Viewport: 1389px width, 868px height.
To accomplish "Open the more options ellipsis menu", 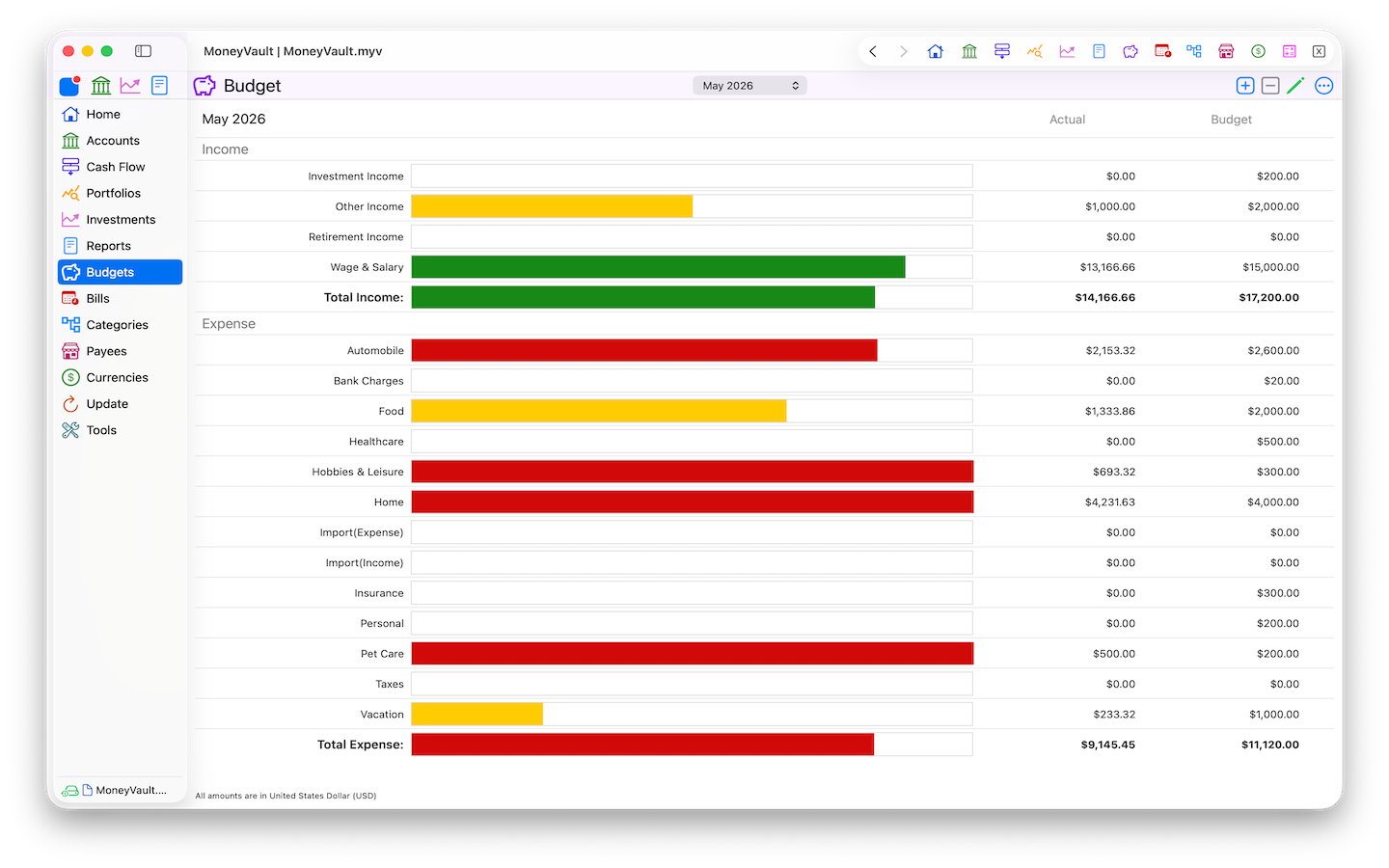I will (1324, 86).
